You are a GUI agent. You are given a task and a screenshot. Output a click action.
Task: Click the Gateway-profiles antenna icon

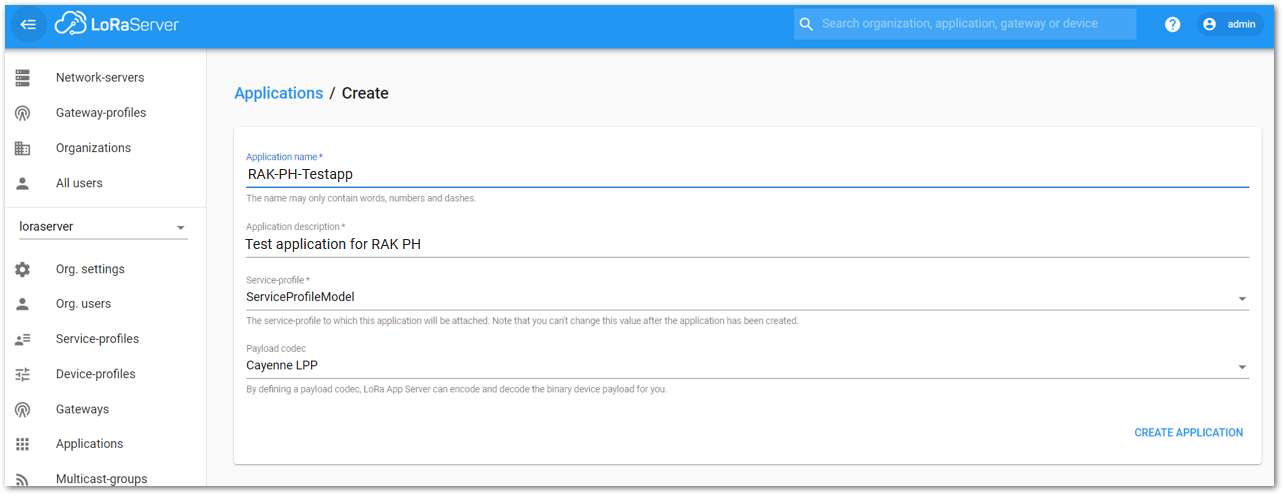coord(23,113)
